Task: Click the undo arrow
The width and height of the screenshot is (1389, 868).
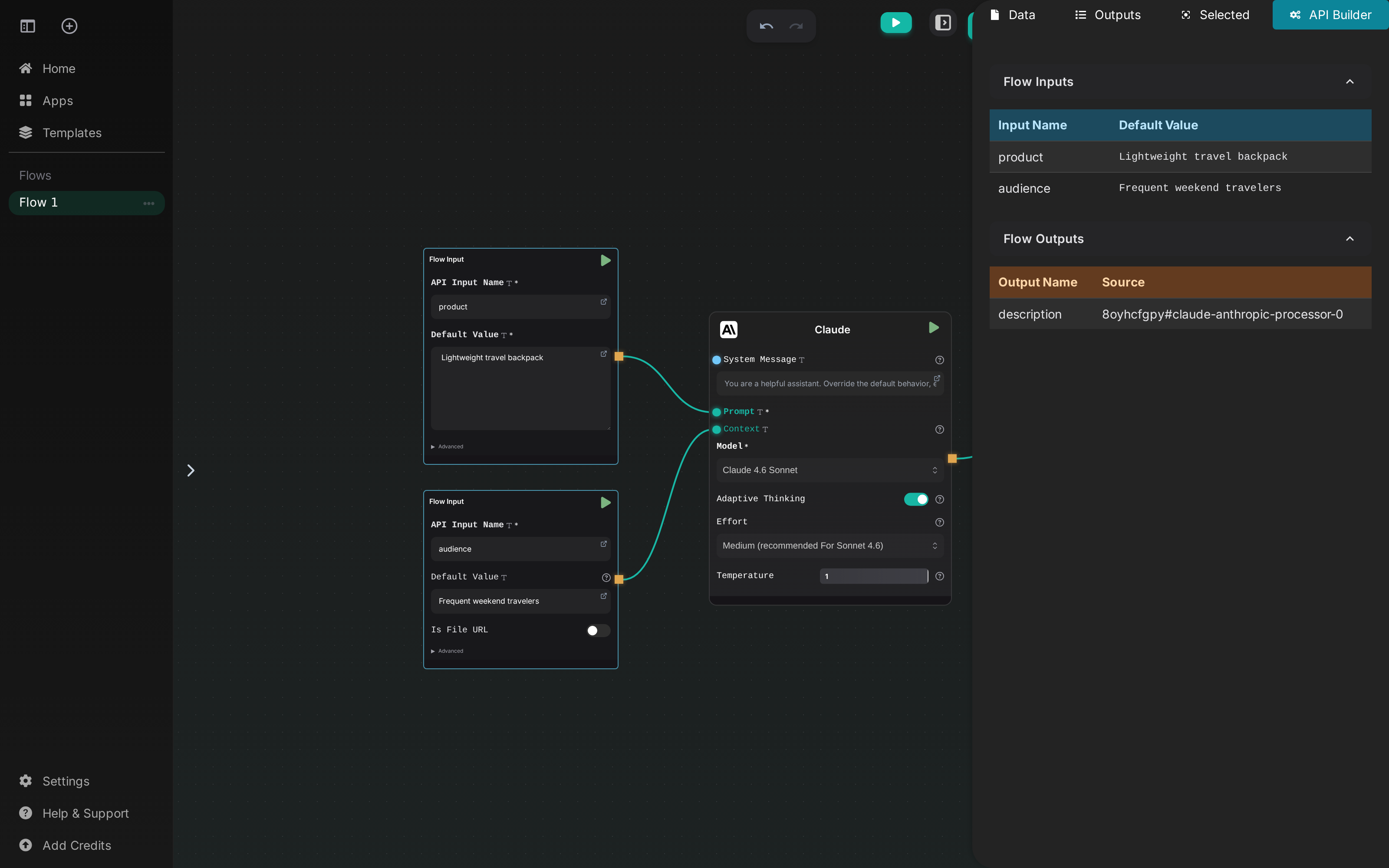Action: click(766, 26)
